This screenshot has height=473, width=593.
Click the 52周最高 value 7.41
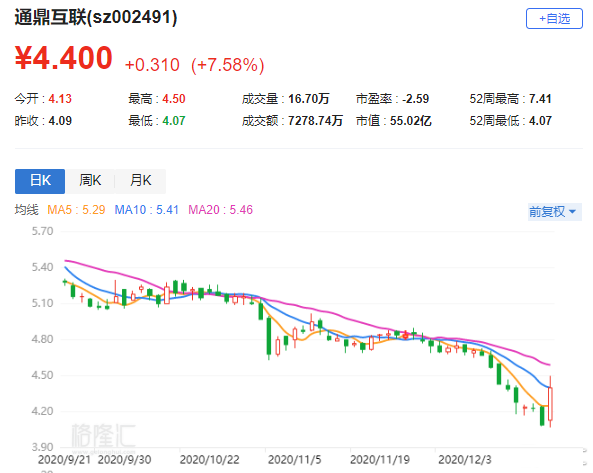(540, 99)
